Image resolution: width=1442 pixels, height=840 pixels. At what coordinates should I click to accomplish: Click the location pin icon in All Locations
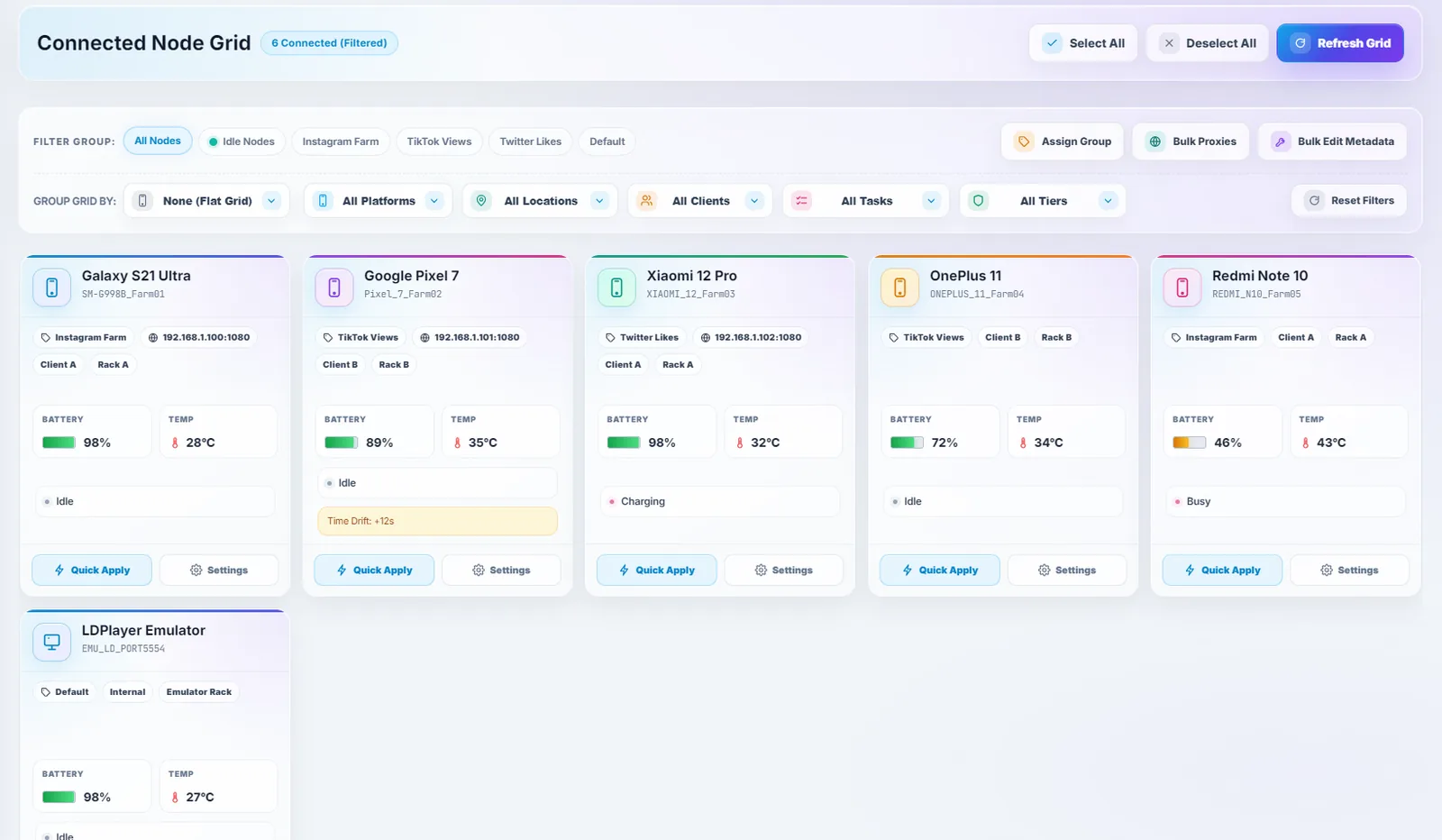coord(481,201)
